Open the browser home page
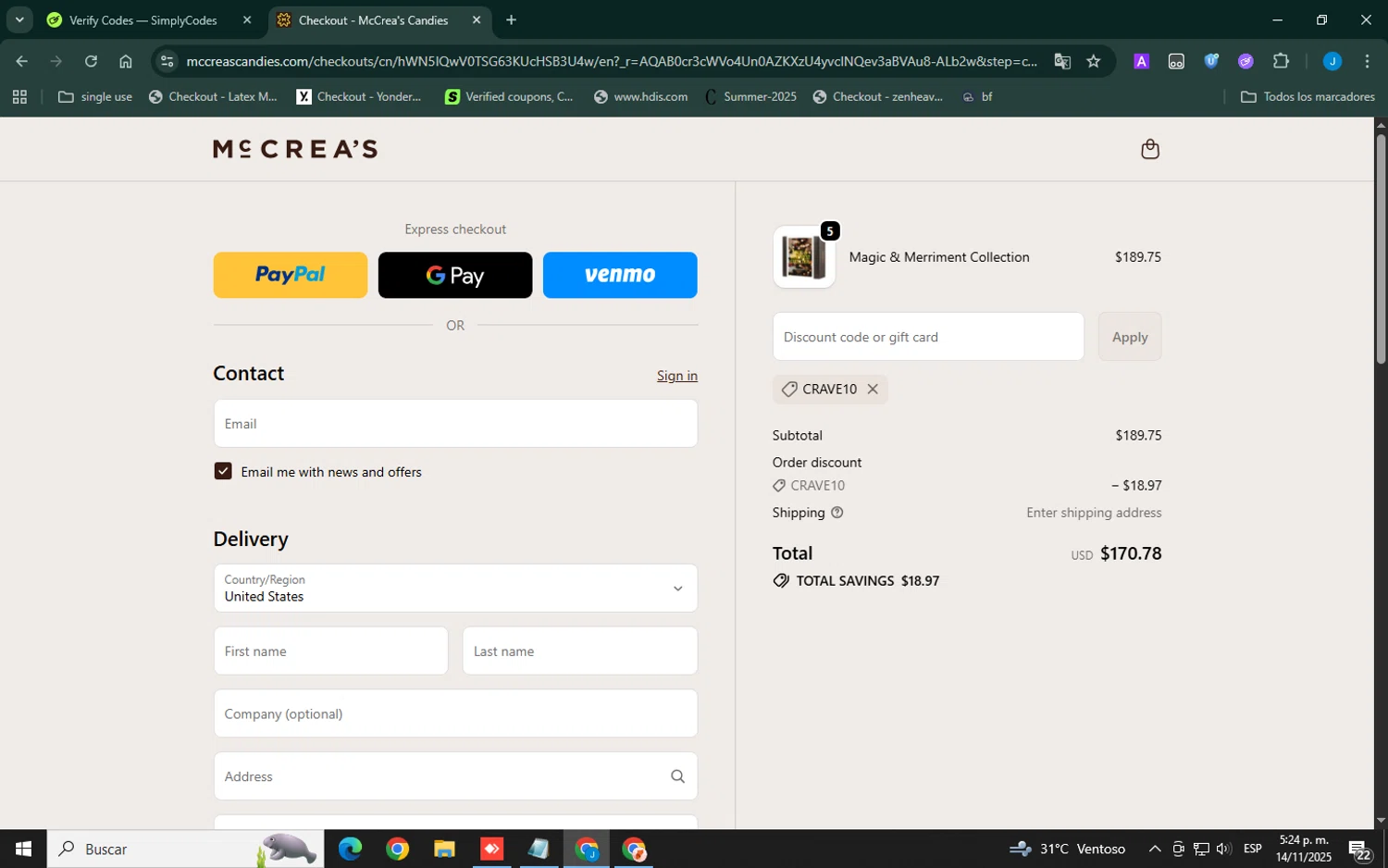The image size is (1388, 868). point(126,62)
